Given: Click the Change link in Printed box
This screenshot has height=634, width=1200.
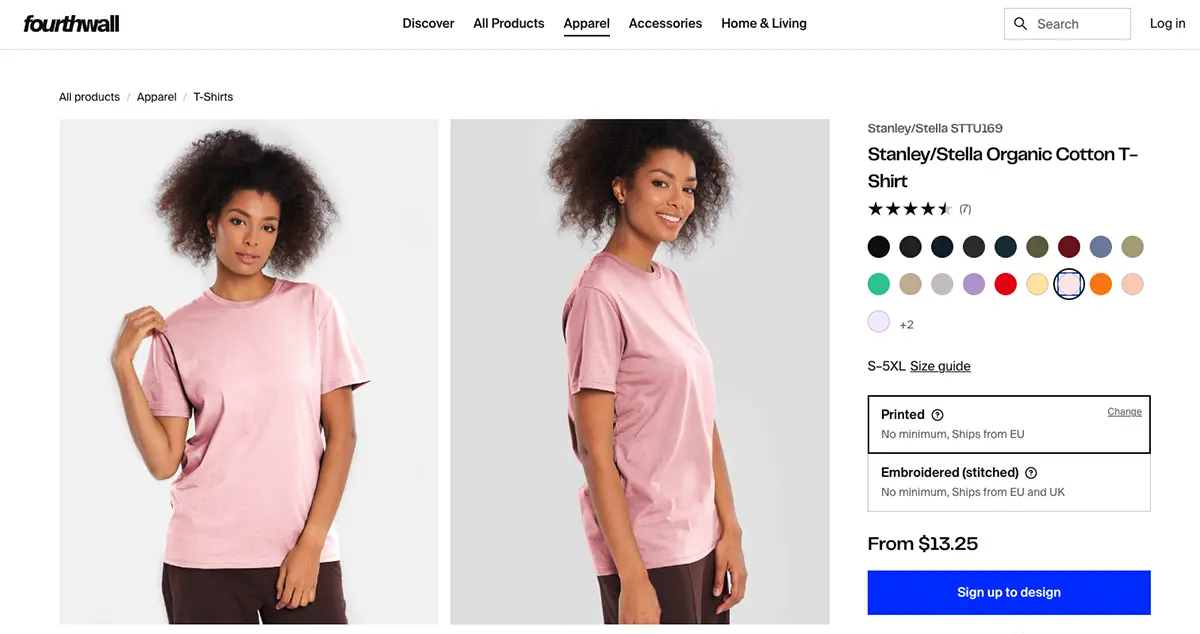Looking at the screenshot, I should [x=1124, y=412].
